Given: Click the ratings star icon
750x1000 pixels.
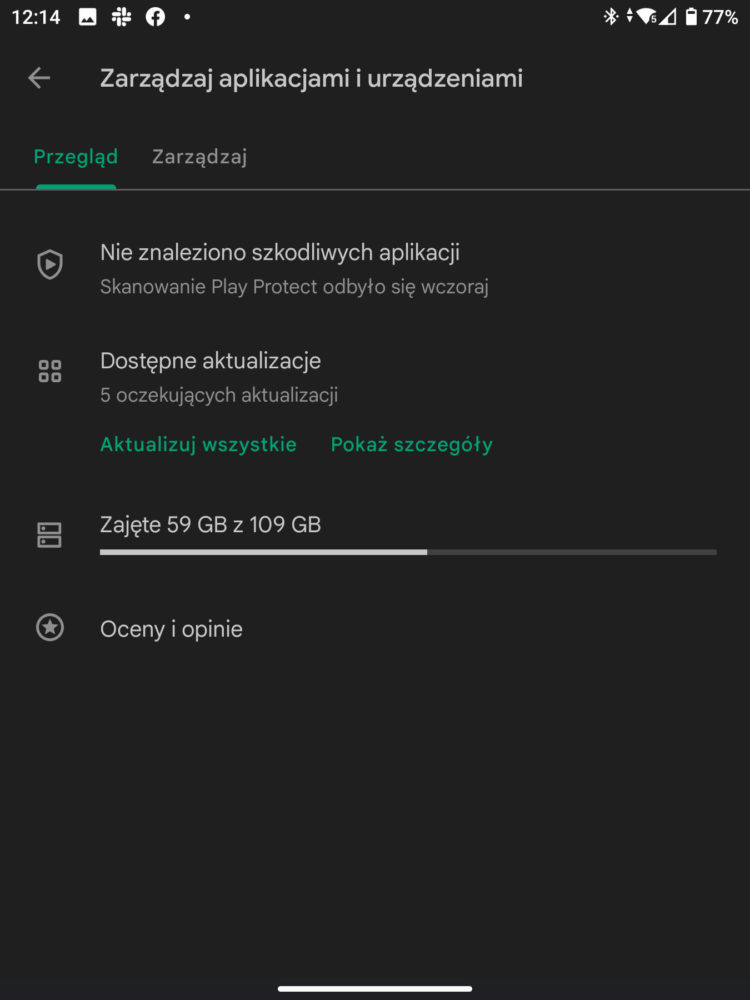Looking at the screenshot, I should click(x=50, y=628).
